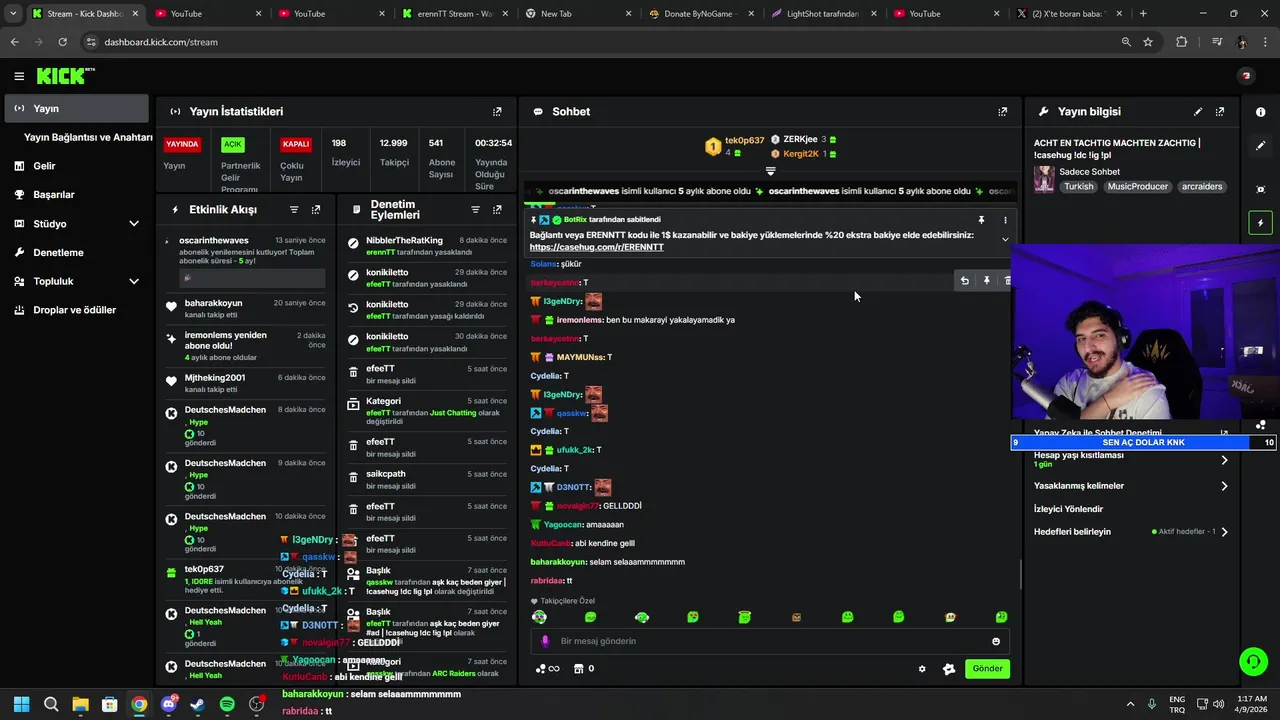The image size is (1280, 720).
Task: Open the Kick hamburger menu
Action: (19, 76)
